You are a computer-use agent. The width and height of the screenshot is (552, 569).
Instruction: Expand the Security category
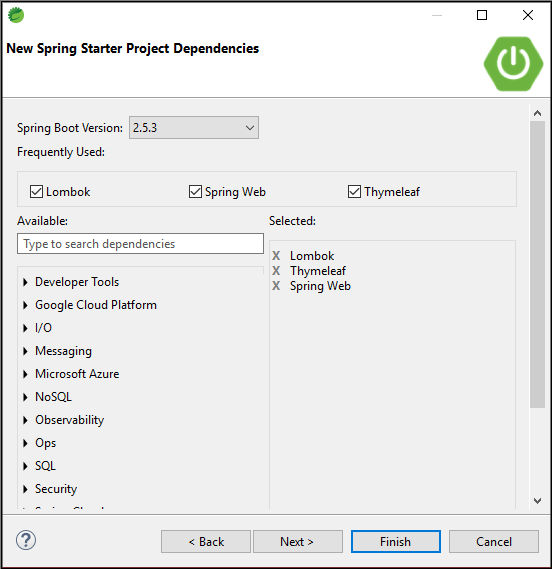25,489
